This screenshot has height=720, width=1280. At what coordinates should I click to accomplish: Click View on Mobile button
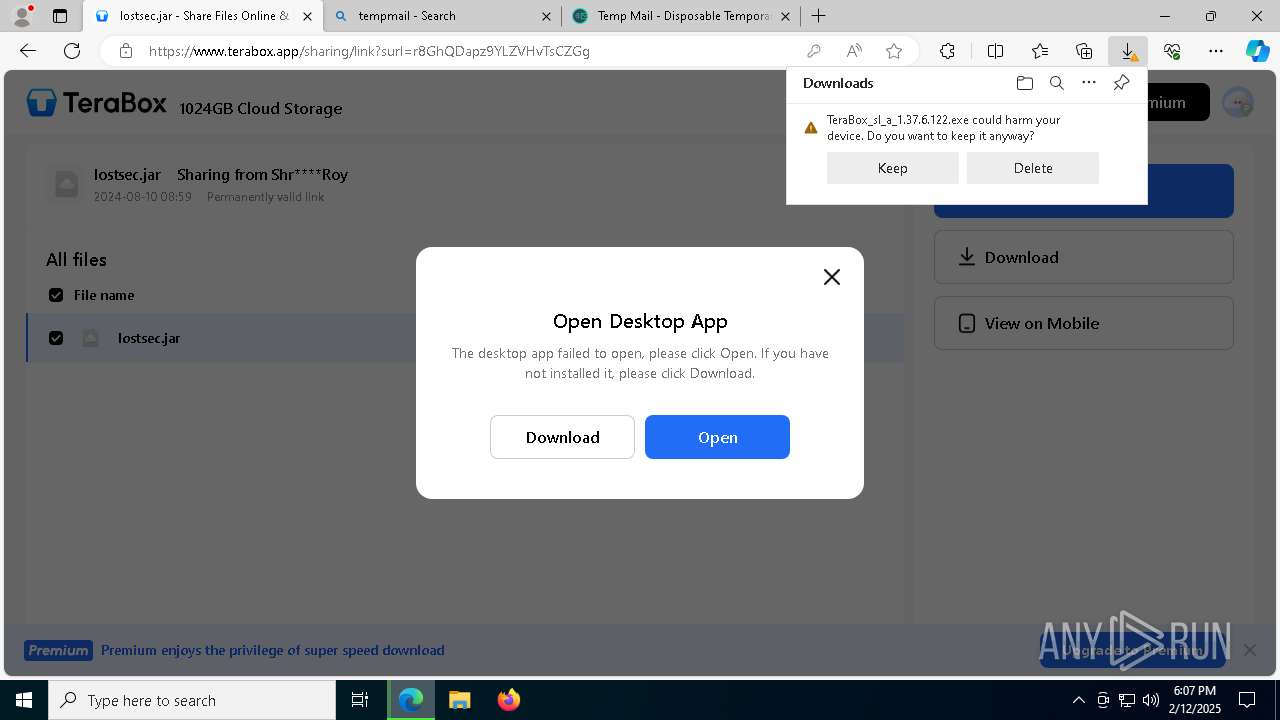(1084, 323)
